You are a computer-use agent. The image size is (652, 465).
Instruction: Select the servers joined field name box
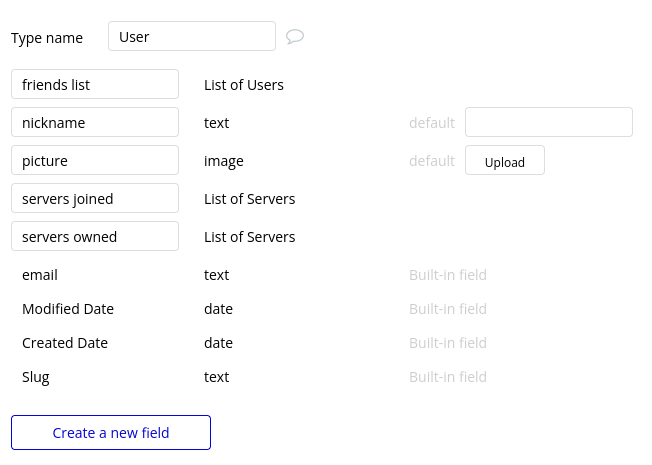(95, 198)
